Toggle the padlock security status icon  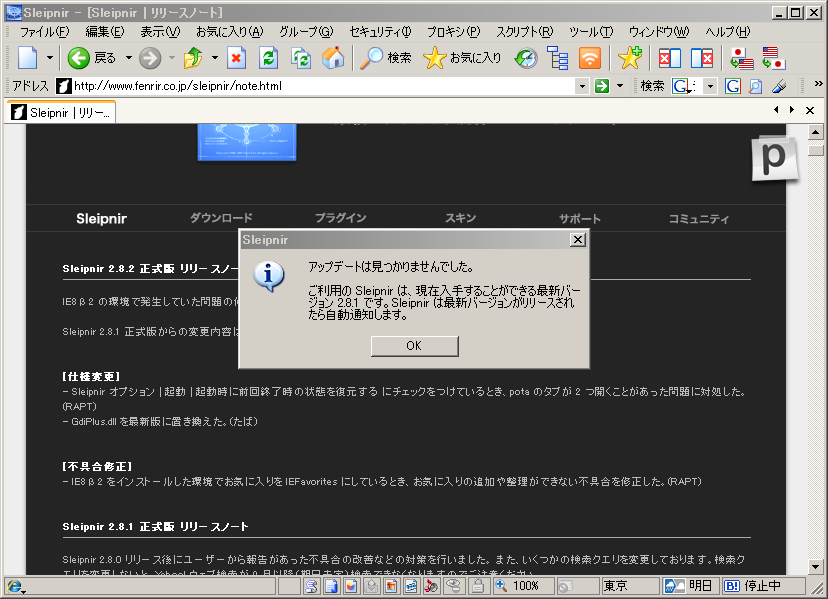point(478,586)
